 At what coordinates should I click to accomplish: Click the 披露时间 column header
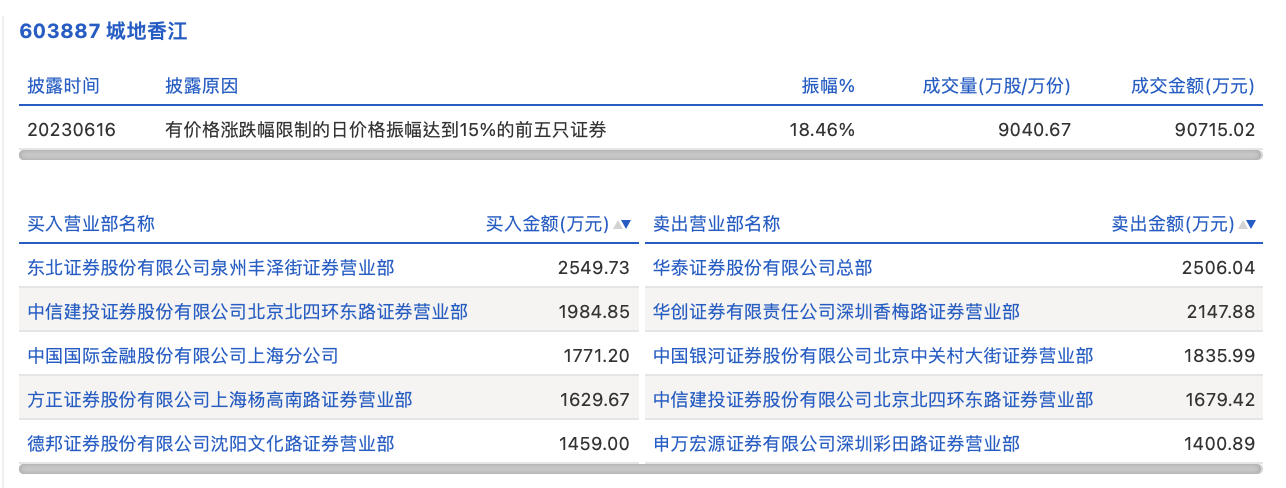point(64,86)
